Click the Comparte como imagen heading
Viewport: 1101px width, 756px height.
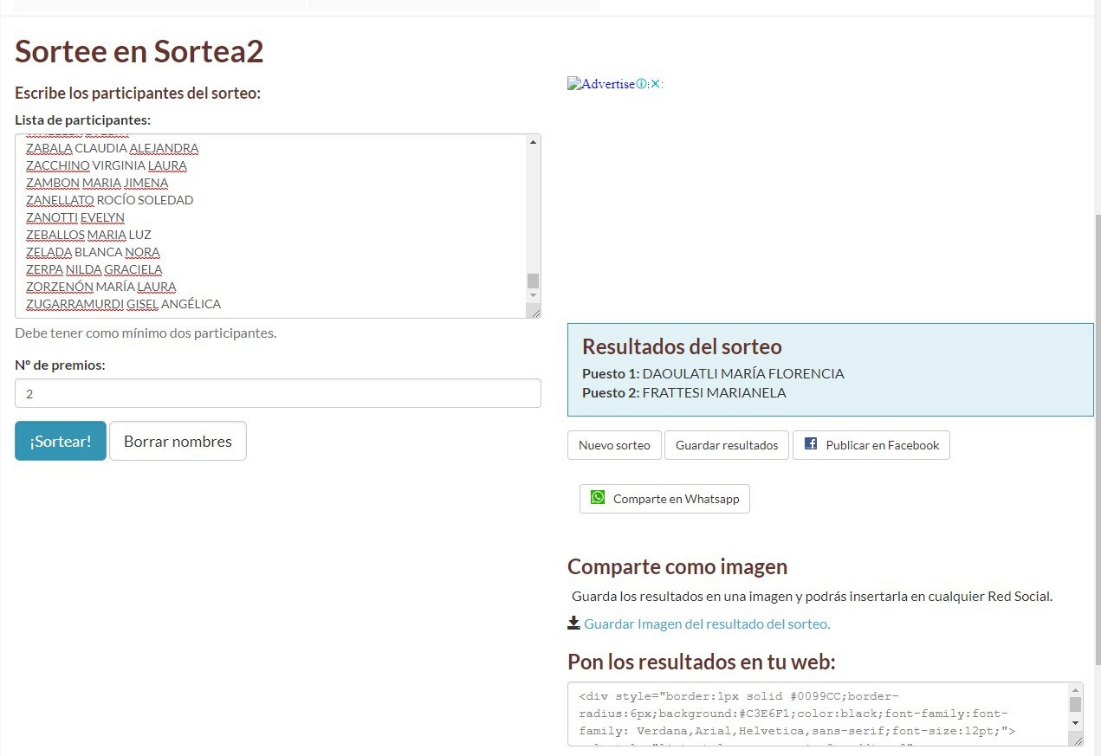(x=678, y=566)
